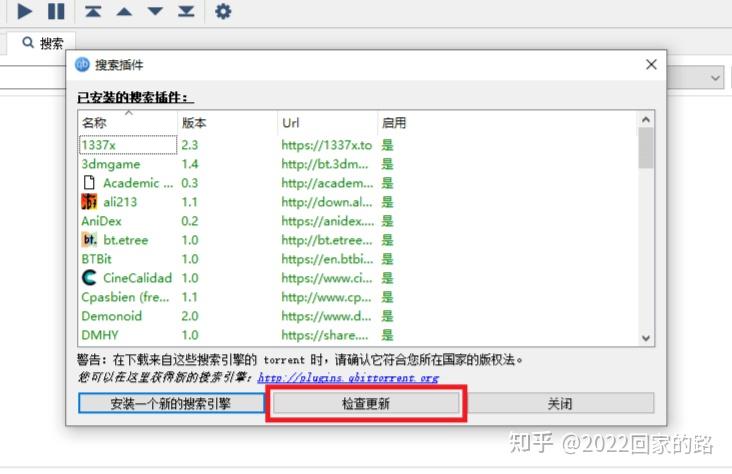732x474 pixels.
Task: Switch to the 搜索 tab
Action: (42, 43)
